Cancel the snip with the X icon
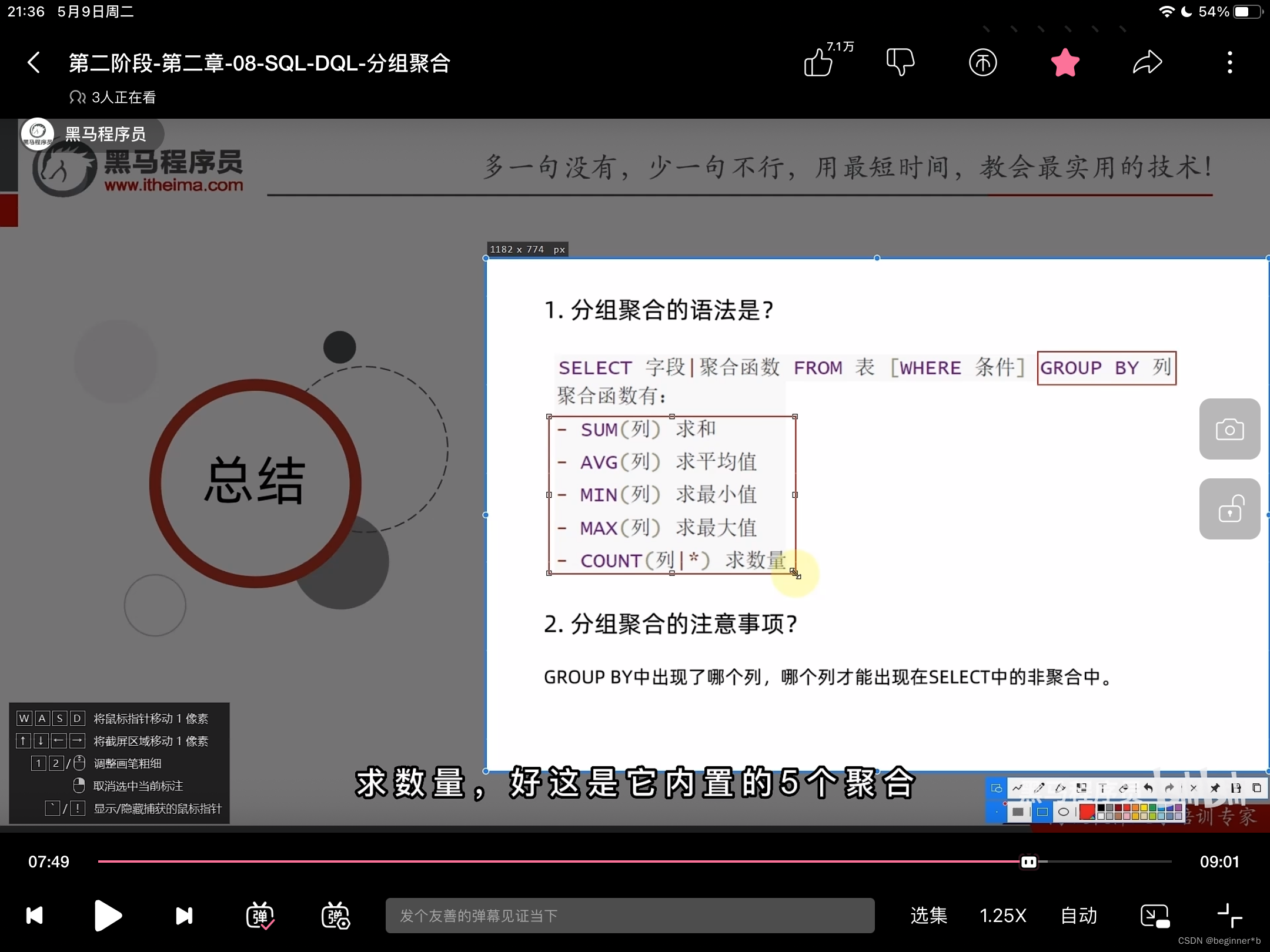Screen dimensions: 1270x952 (1193, 788)
